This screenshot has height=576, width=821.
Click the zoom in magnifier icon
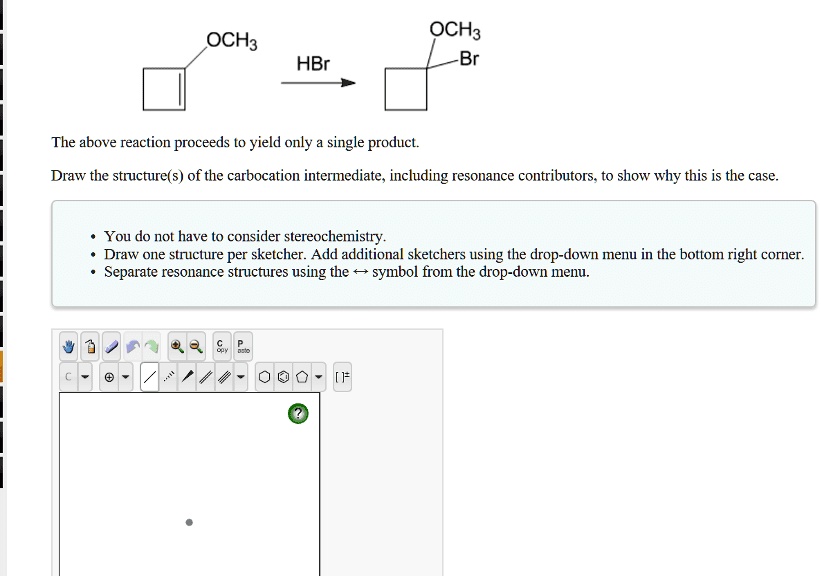(176, 346)
